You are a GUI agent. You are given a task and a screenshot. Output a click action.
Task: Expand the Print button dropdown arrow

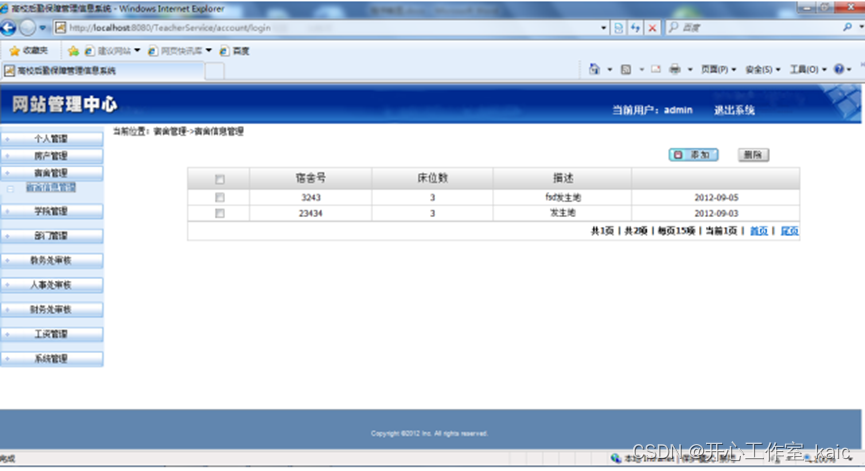(x=690, y=69)
